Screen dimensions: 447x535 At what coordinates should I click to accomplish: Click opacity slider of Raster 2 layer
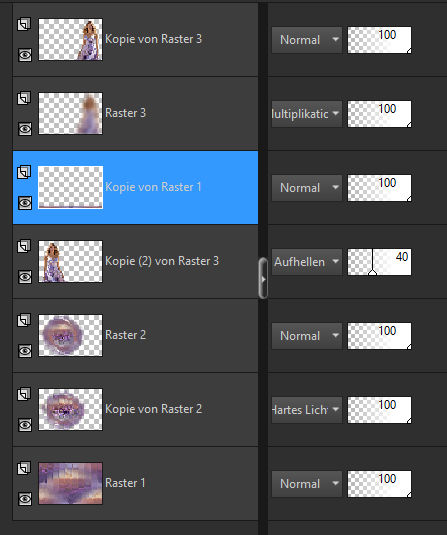[379, 336]
